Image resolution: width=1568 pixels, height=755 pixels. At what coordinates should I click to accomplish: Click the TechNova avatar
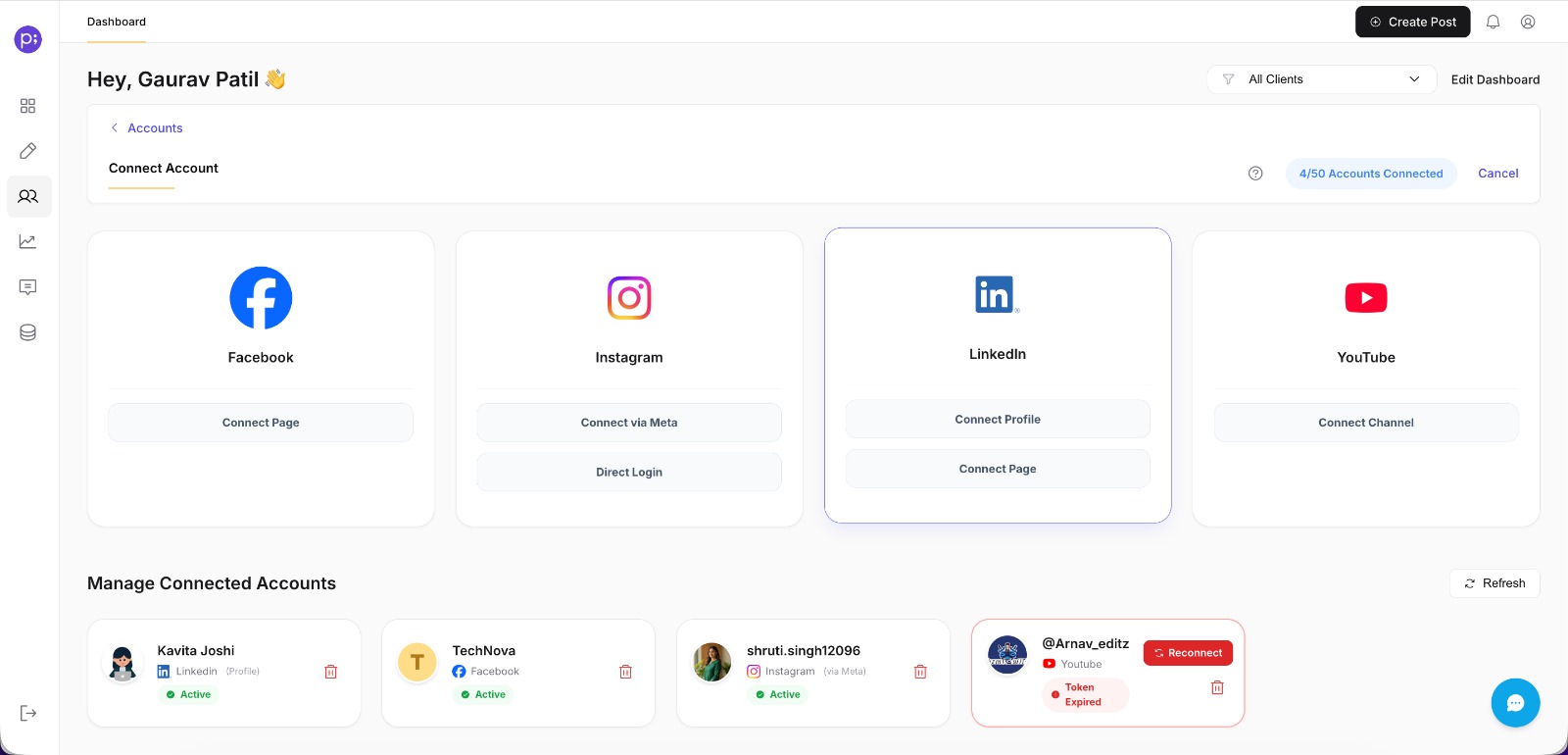point(417,663)
